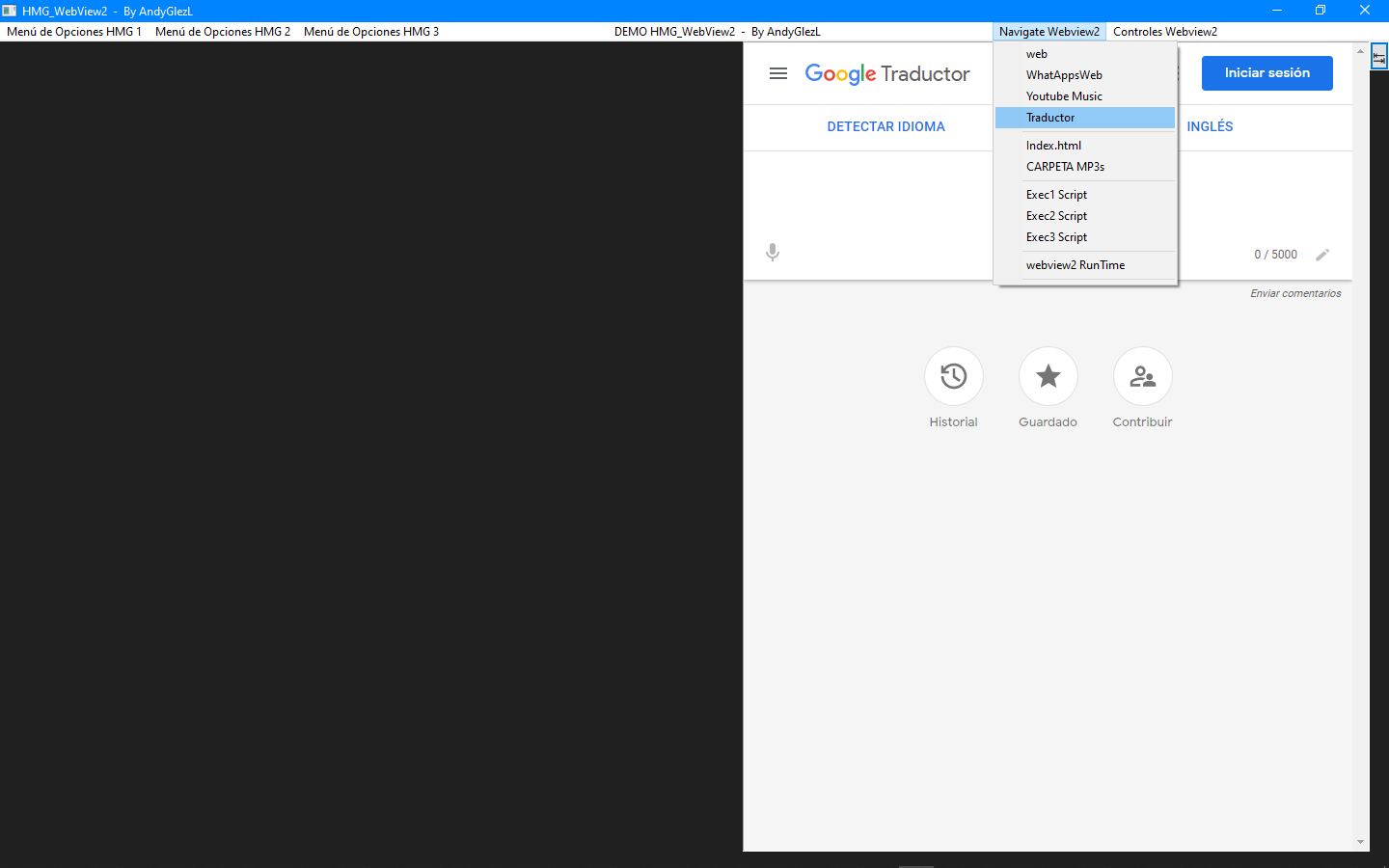The width and height of the screenshot is (1389, 868).
Task: Click the app icon in title bar
Action: point(10,11)
